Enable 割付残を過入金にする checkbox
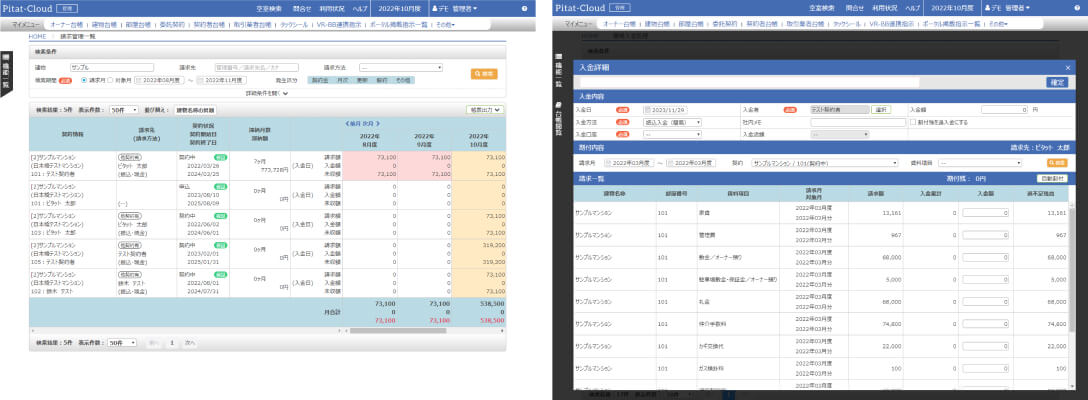 (913, 121)
